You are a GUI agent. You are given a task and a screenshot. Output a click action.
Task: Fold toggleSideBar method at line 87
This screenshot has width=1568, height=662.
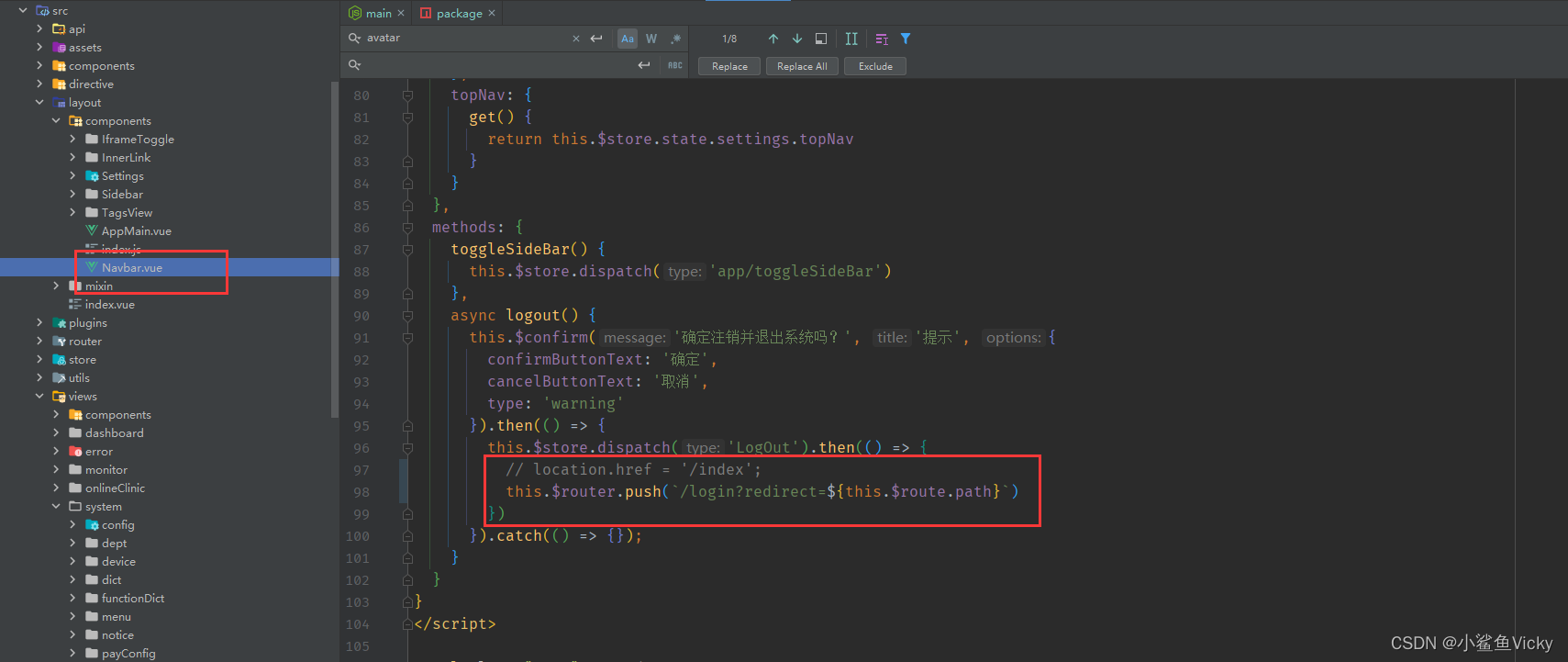tap(407, 249)
